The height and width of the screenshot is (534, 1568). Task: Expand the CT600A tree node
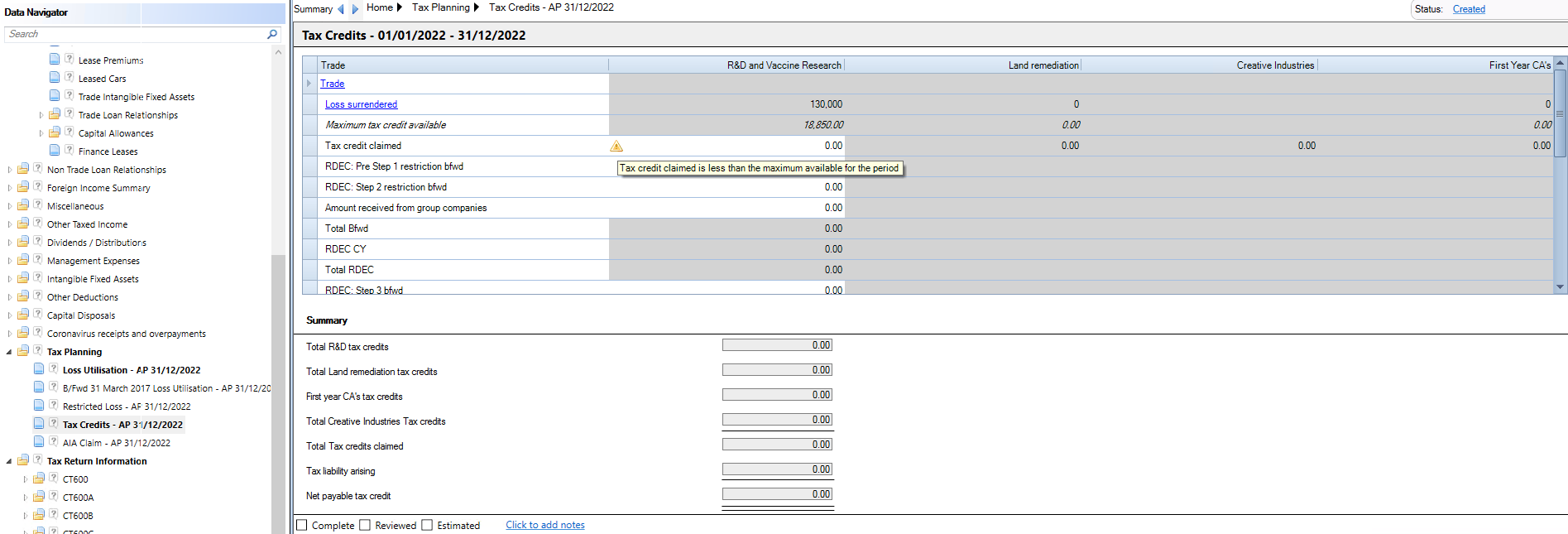click(x=26, y=498)
